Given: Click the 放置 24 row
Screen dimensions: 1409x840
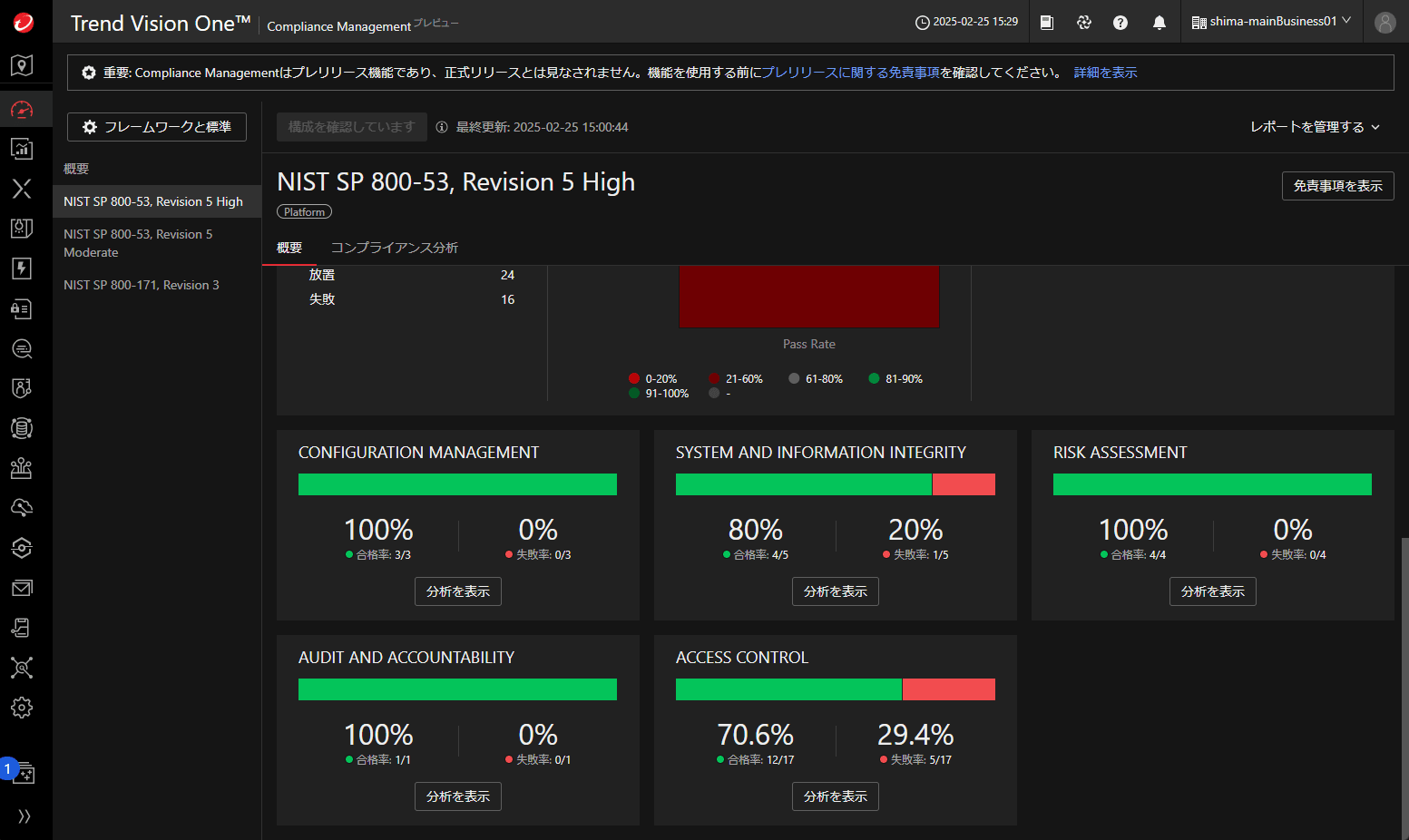Looking at the screenshot, I should [x=412, y=275].
